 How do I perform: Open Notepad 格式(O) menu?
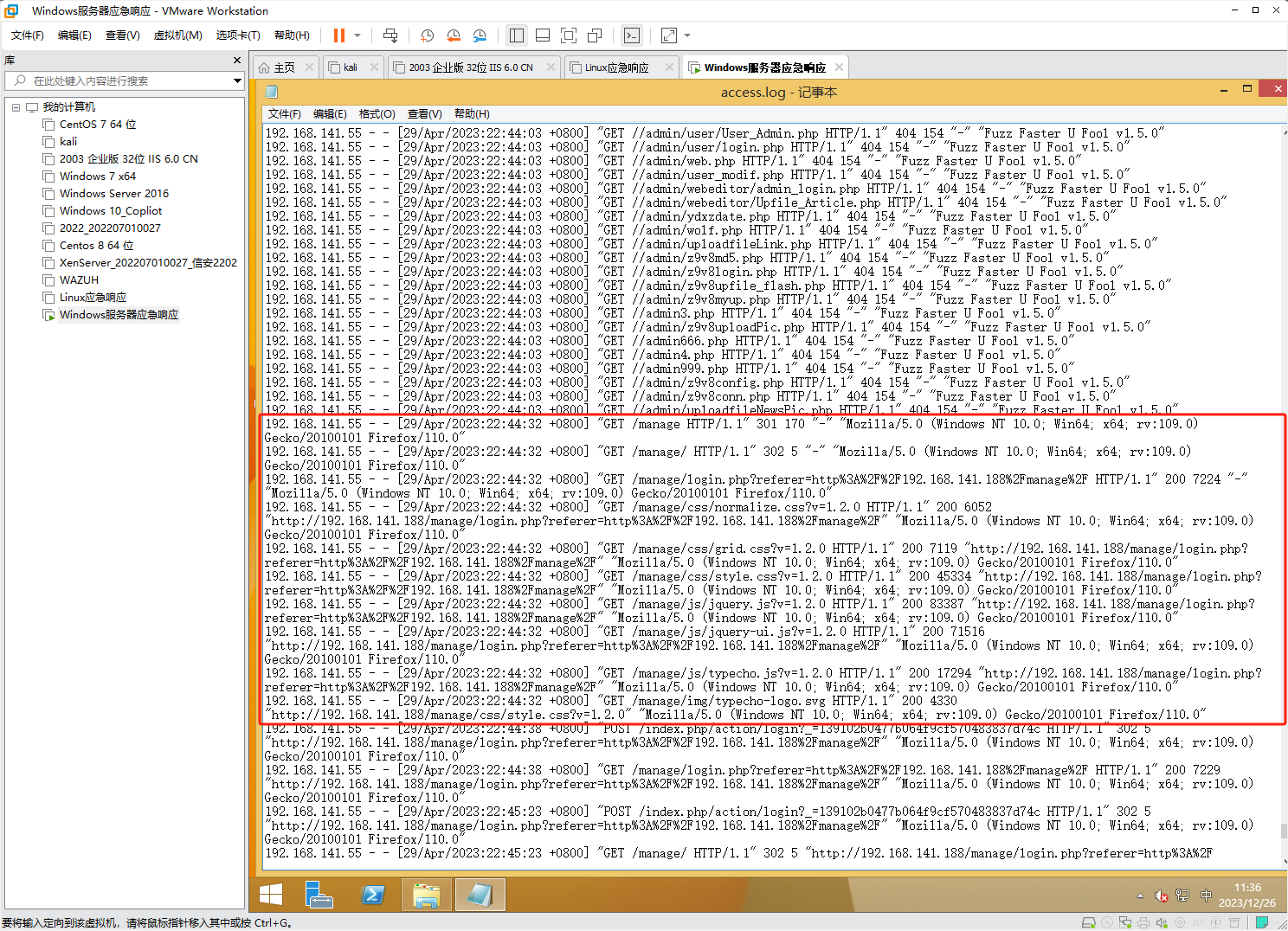point(377,114)
